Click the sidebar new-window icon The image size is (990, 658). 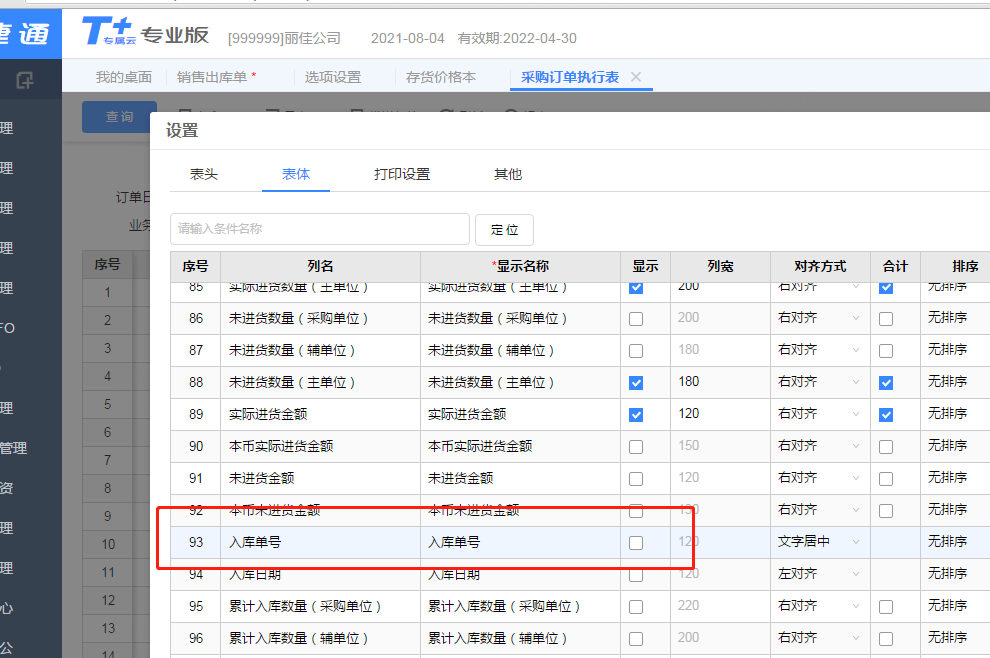tap(25, 80)
